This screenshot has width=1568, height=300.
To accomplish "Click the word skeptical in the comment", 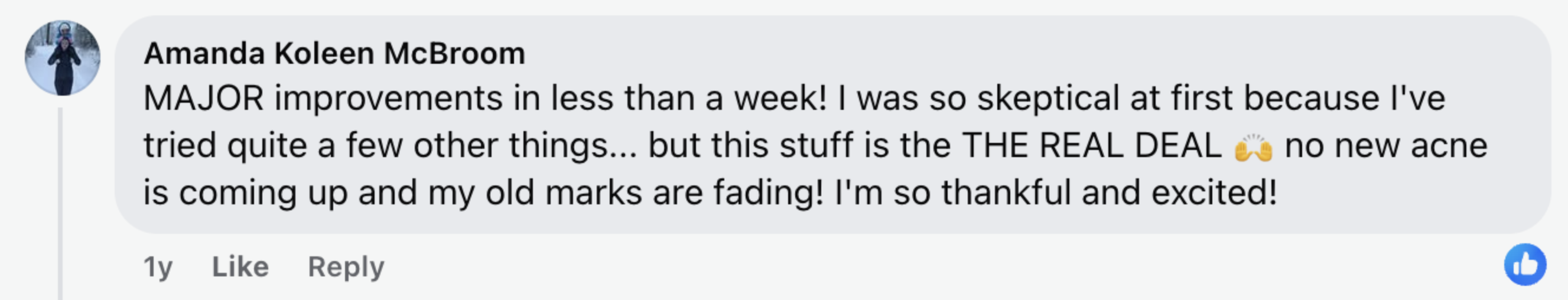I will [x=1047, y=99].
